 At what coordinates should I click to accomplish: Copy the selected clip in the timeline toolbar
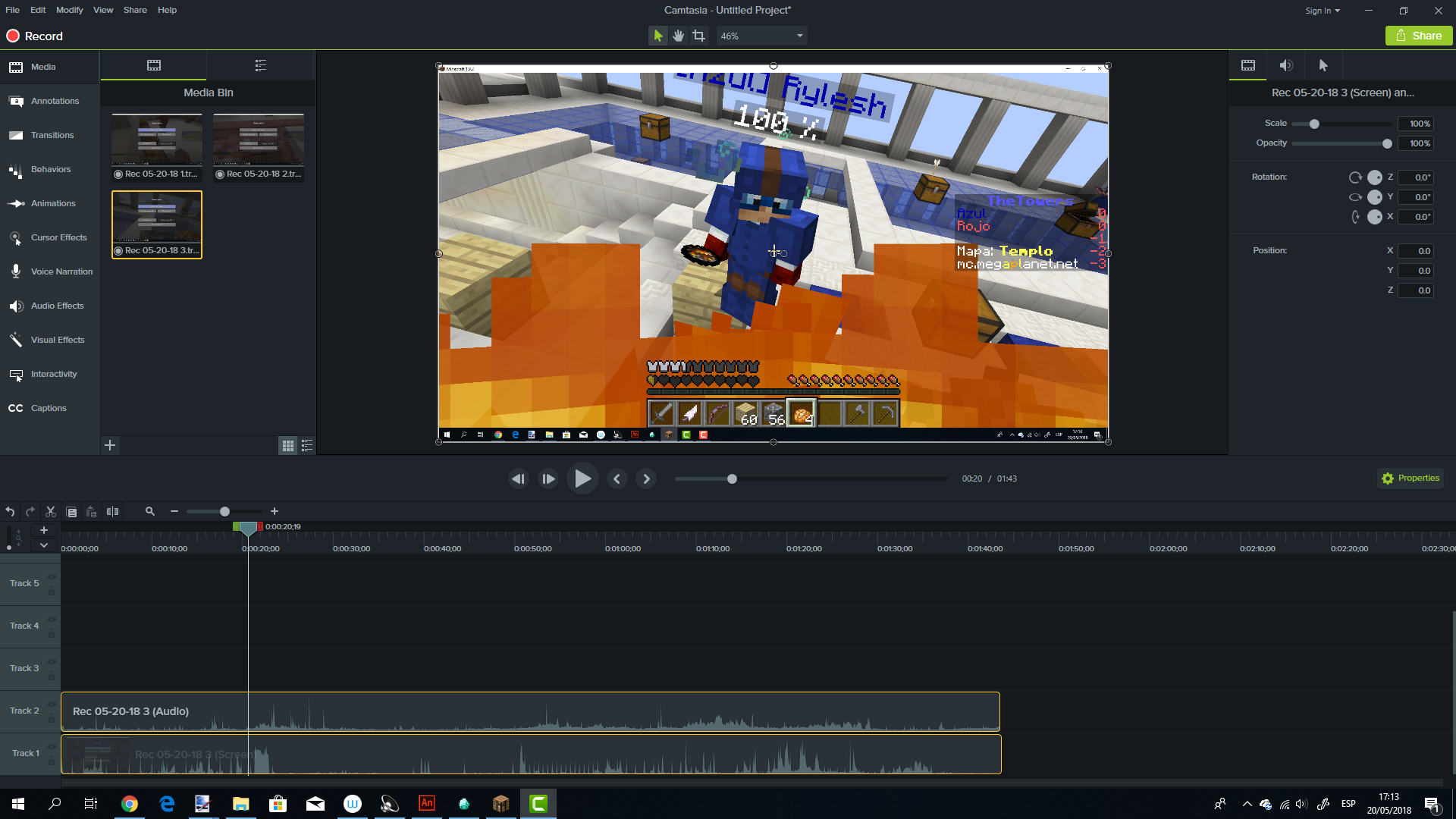(71, 512)
